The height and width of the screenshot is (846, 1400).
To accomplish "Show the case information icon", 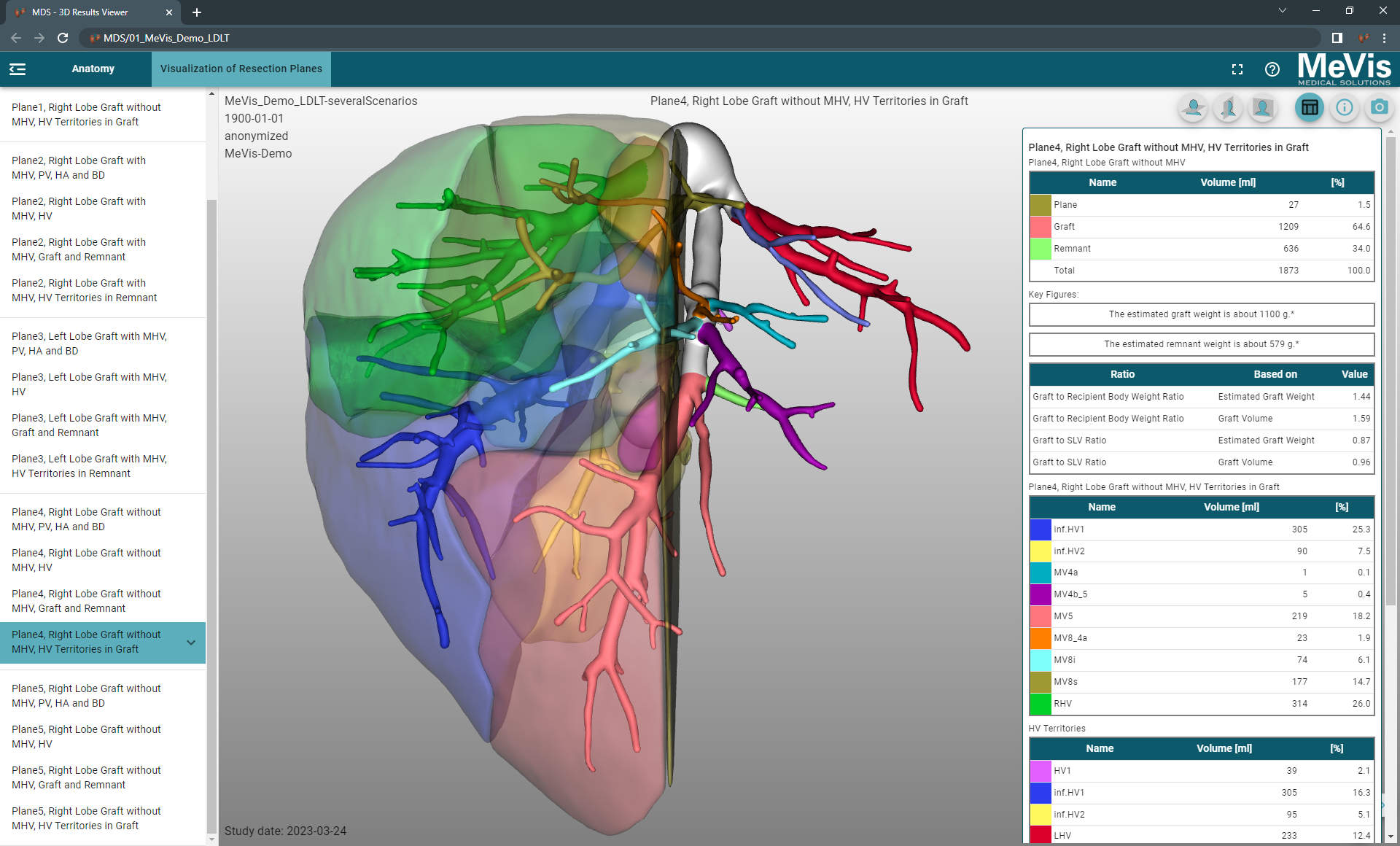I will click(1345, 108).
